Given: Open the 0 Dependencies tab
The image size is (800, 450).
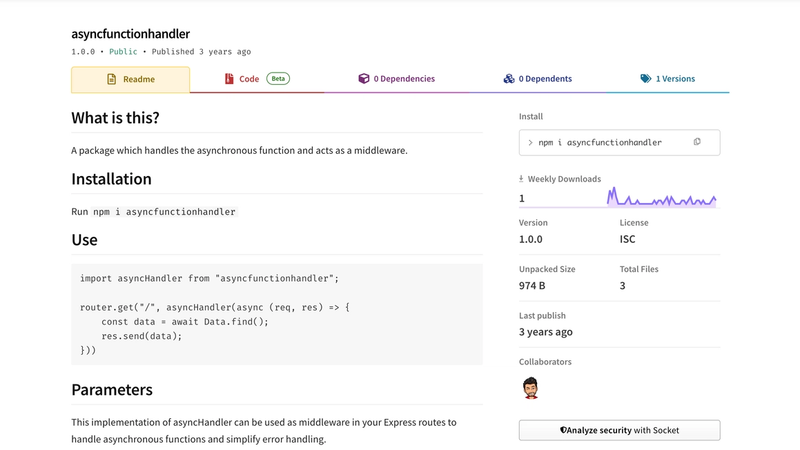Looking at the screenshot, I should click(396, 79).
